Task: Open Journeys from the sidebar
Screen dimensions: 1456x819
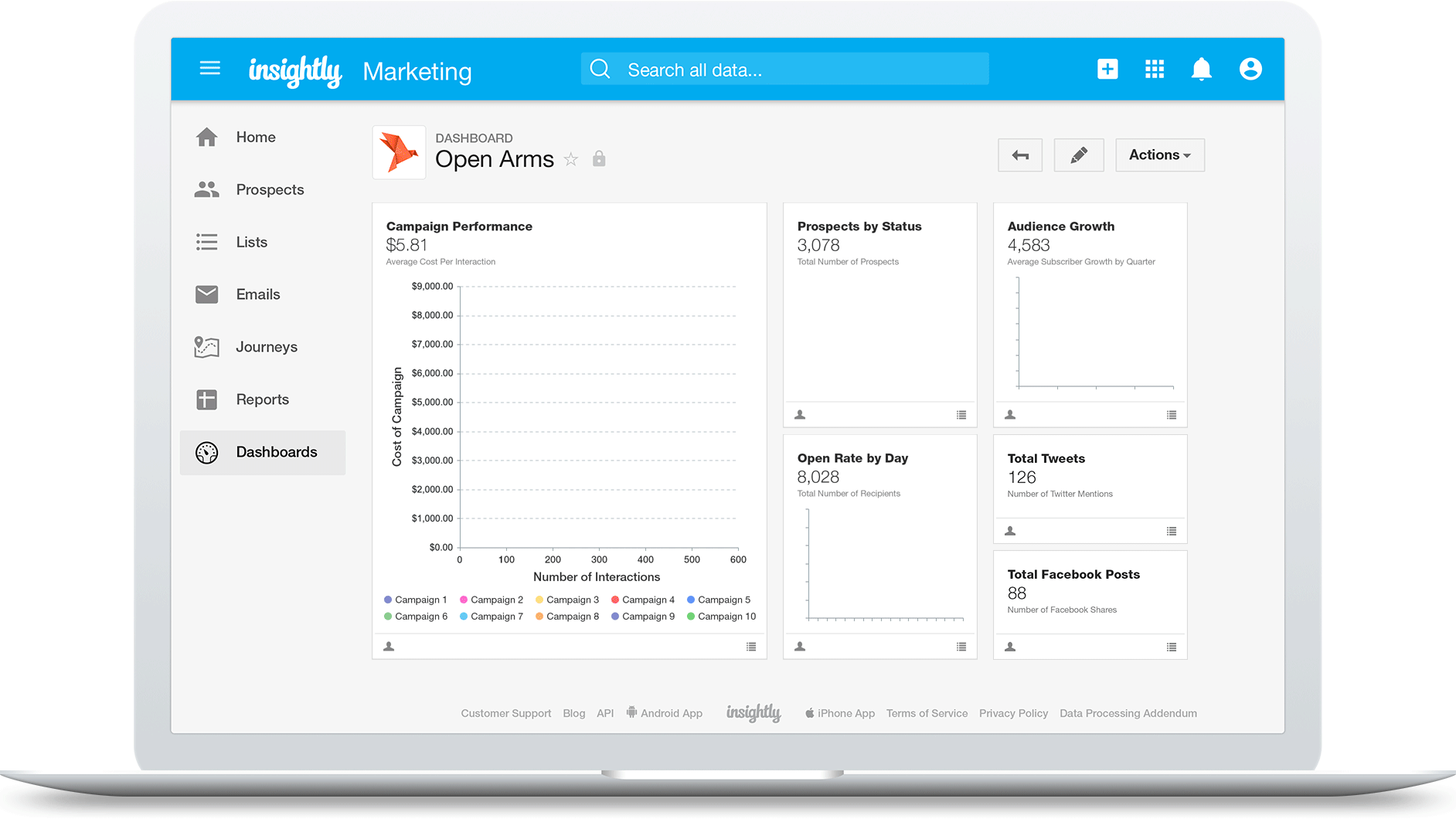Action: tap(267, 347)
